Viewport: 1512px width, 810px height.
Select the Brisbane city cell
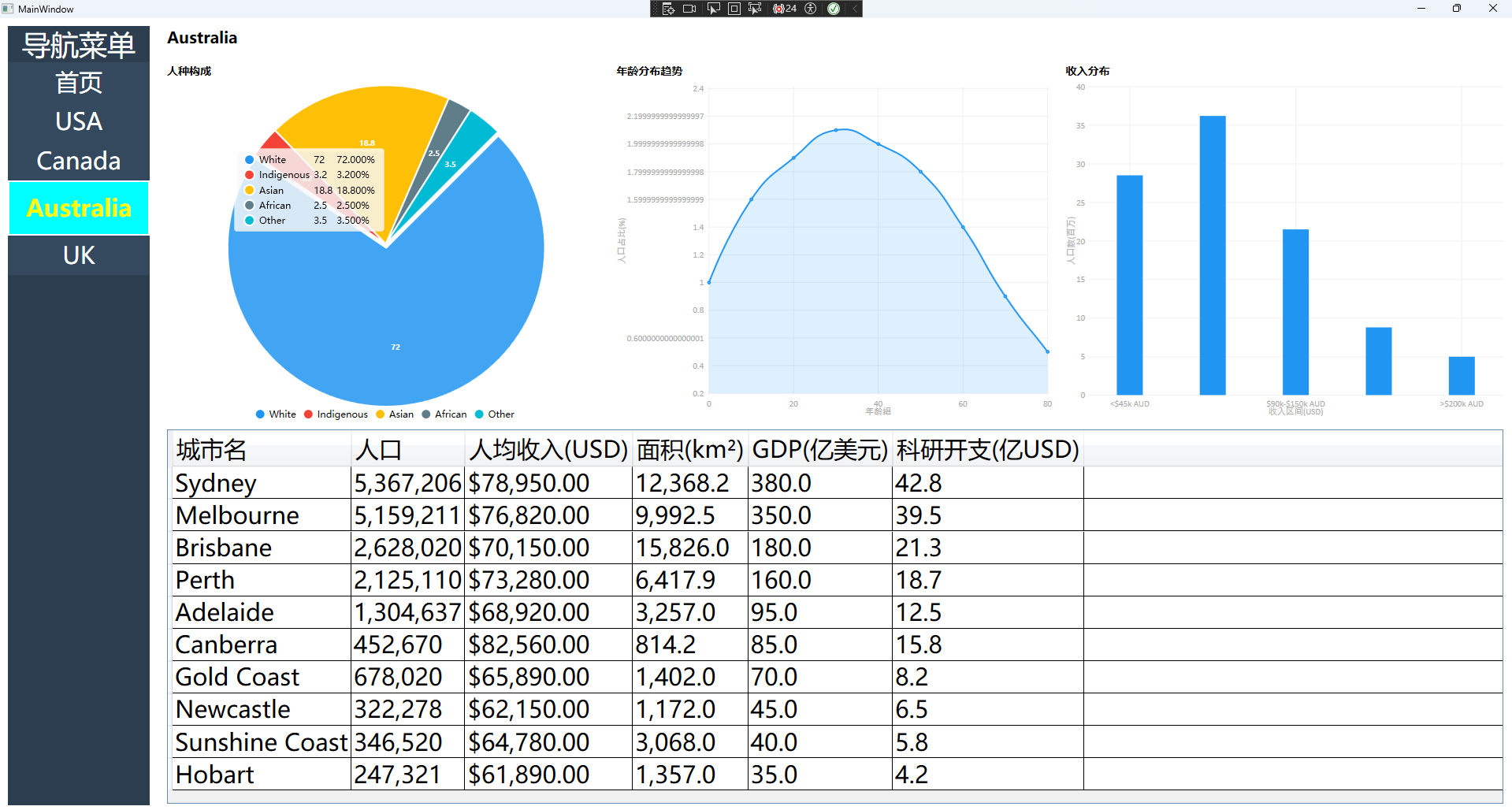261,548
